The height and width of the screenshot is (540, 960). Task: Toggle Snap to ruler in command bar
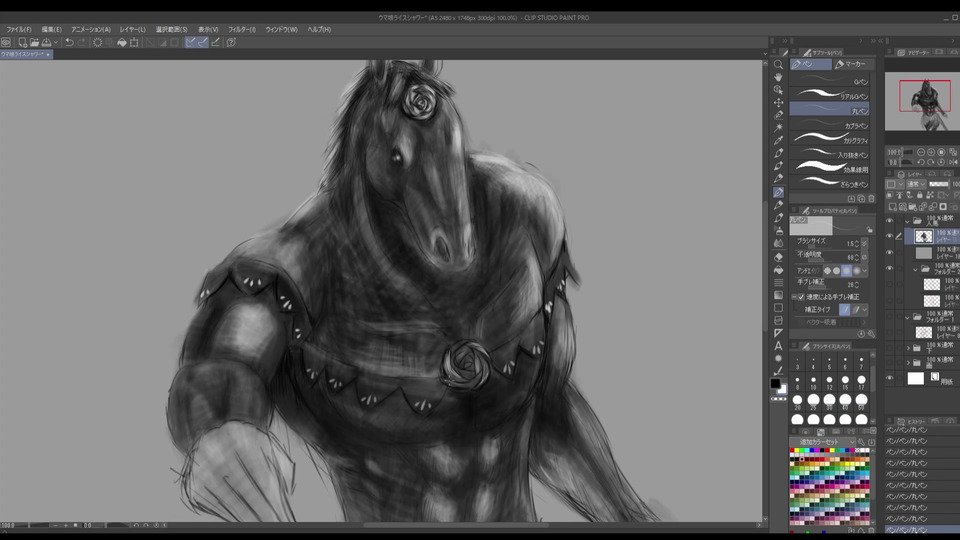click(x=190, y=42)
